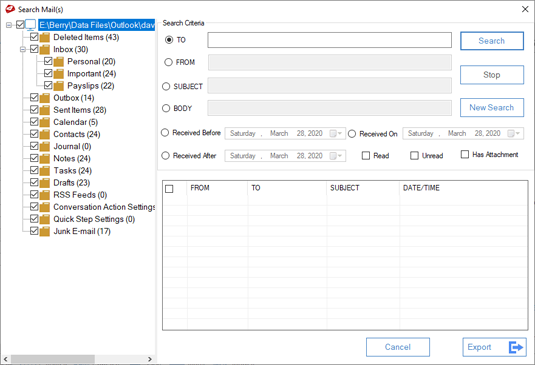The width and height of the screenshot is (535, 366).
Task: Click the Important folder icon
Action: click(x=59, y=74)
